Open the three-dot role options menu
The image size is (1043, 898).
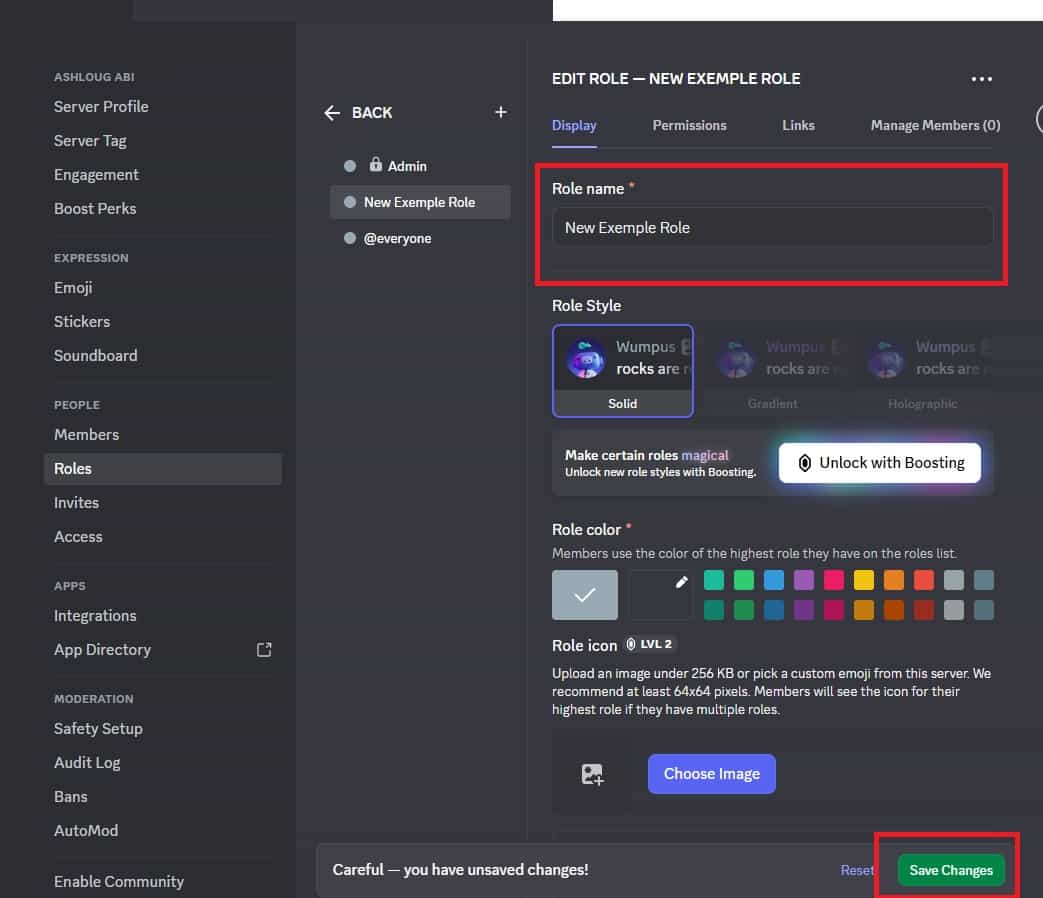[x=982, y=78]
